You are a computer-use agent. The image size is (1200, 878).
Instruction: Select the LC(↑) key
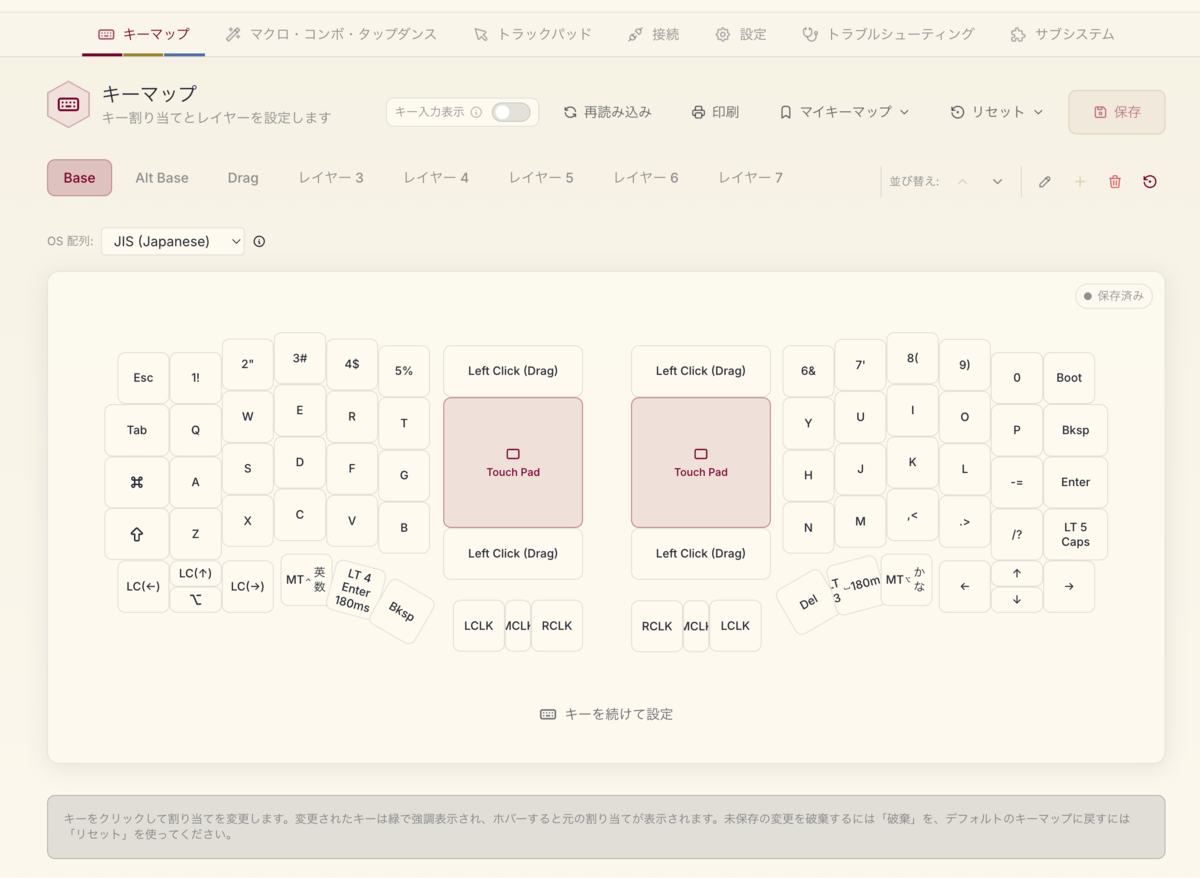[196, 574]
